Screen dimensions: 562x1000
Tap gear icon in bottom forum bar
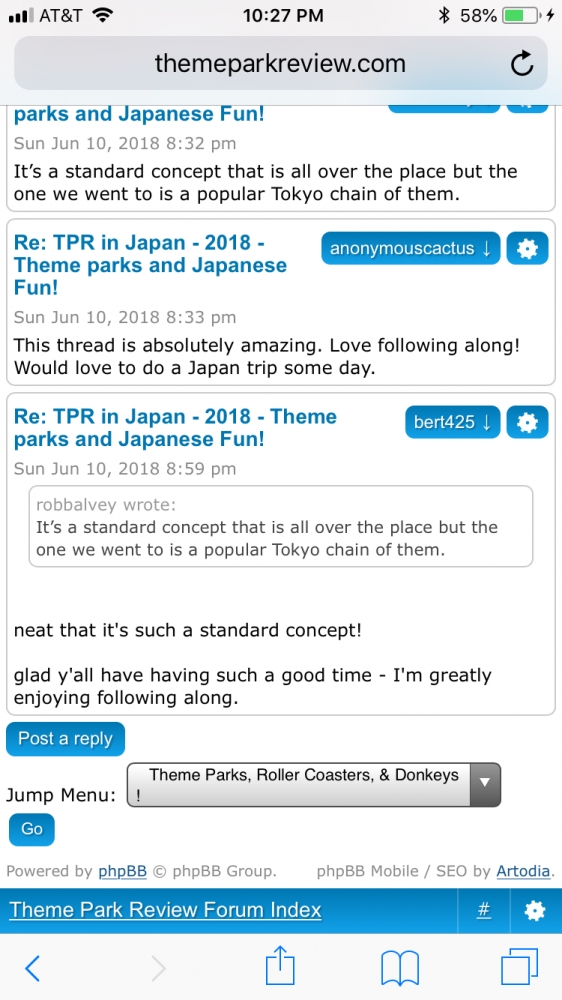pyautogui.click(x=535, y=911)
